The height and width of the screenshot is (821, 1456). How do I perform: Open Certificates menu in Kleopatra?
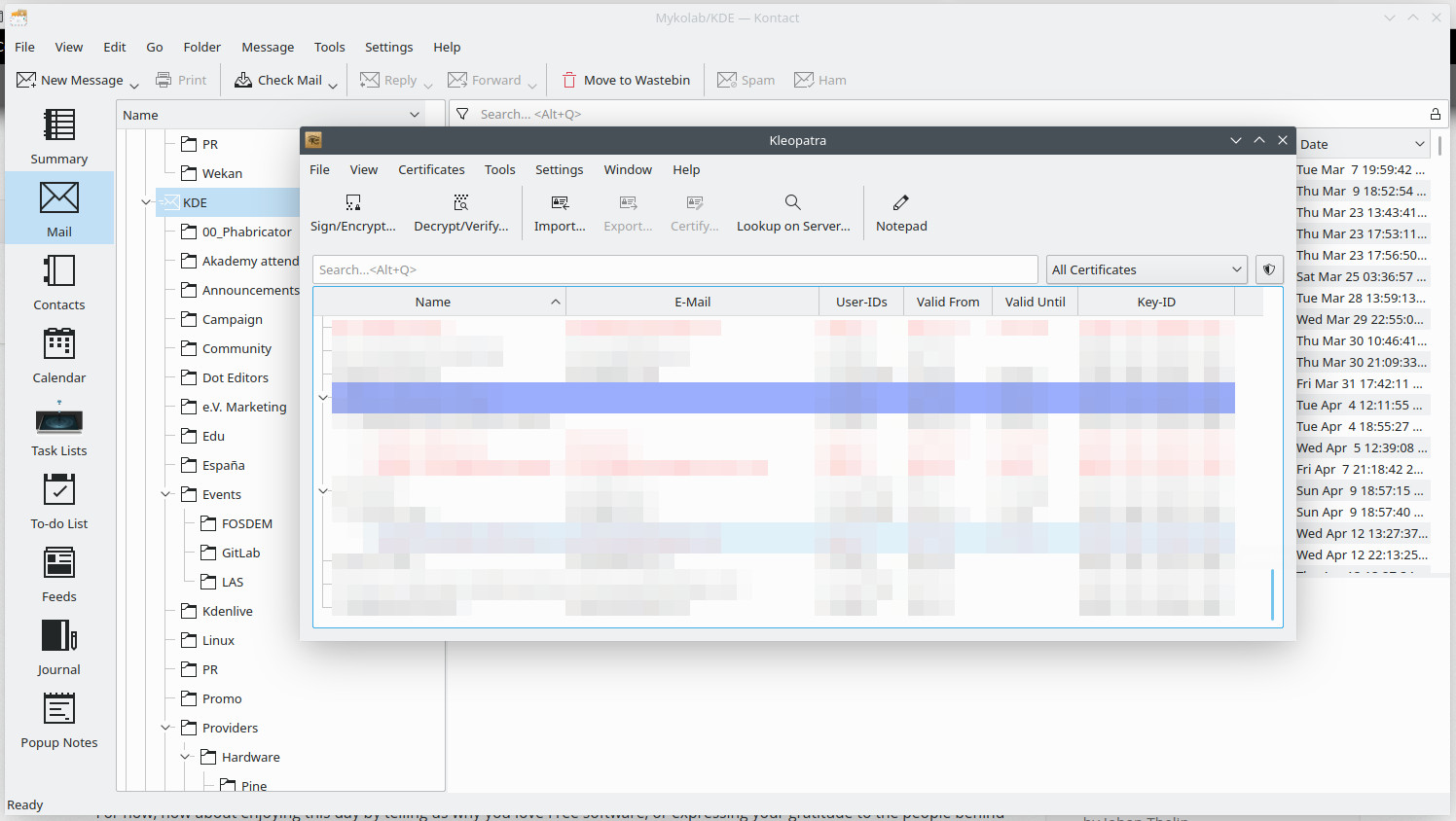pyautogui.click(x=431, y=169)
